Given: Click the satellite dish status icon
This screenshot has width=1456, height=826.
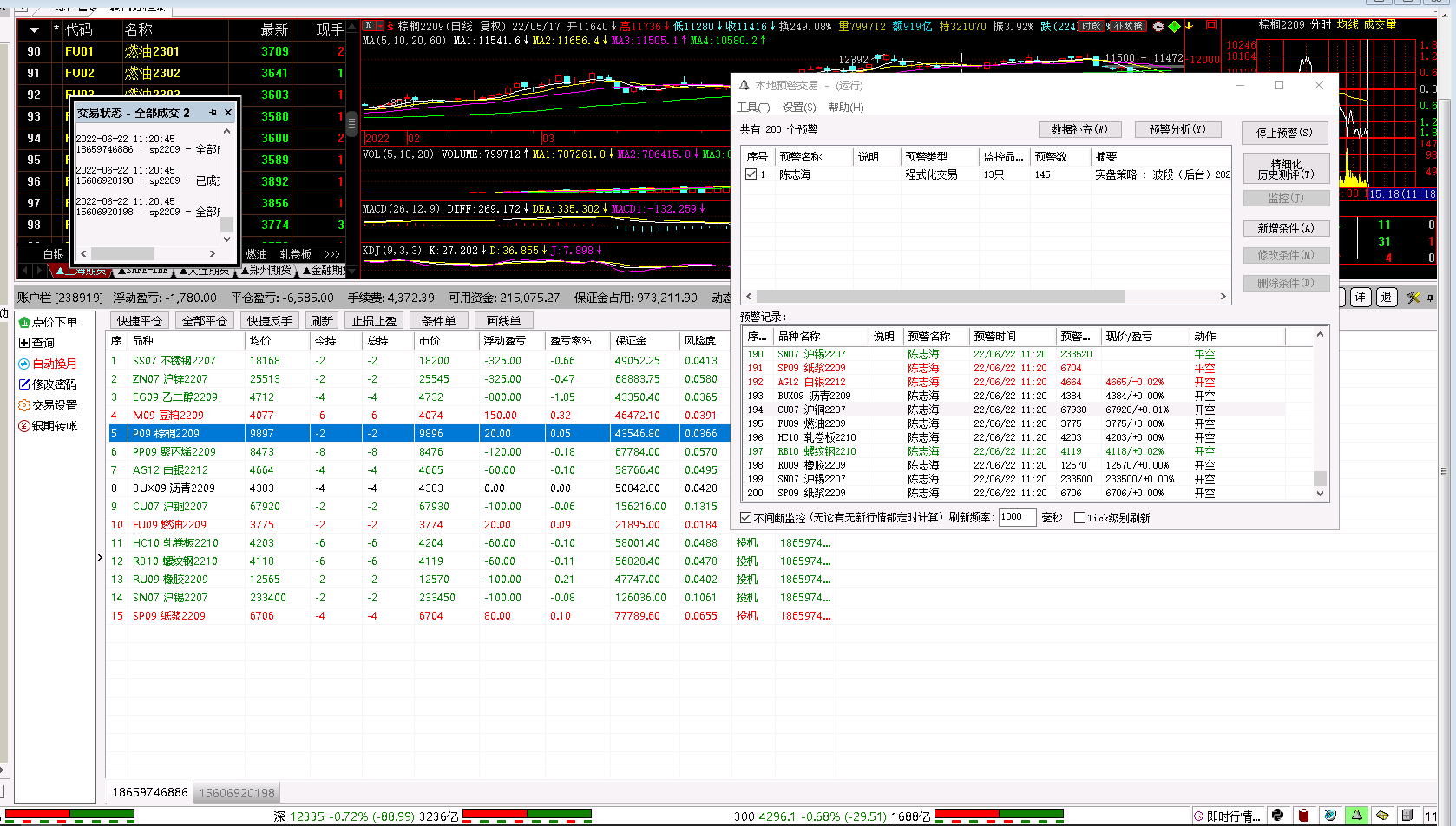Looking at the screenshot, I should click(x=1330, y=816).
